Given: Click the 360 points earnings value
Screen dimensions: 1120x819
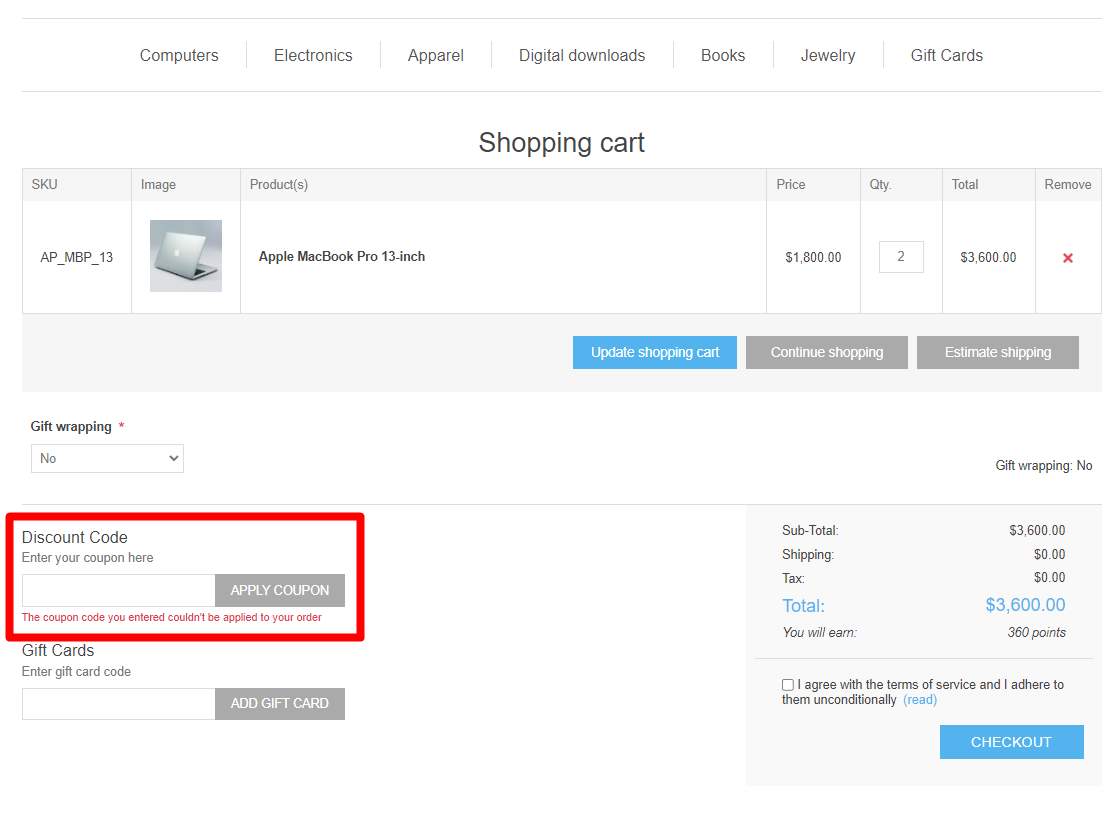Looking at the screenshot, I should point(1036,633).
